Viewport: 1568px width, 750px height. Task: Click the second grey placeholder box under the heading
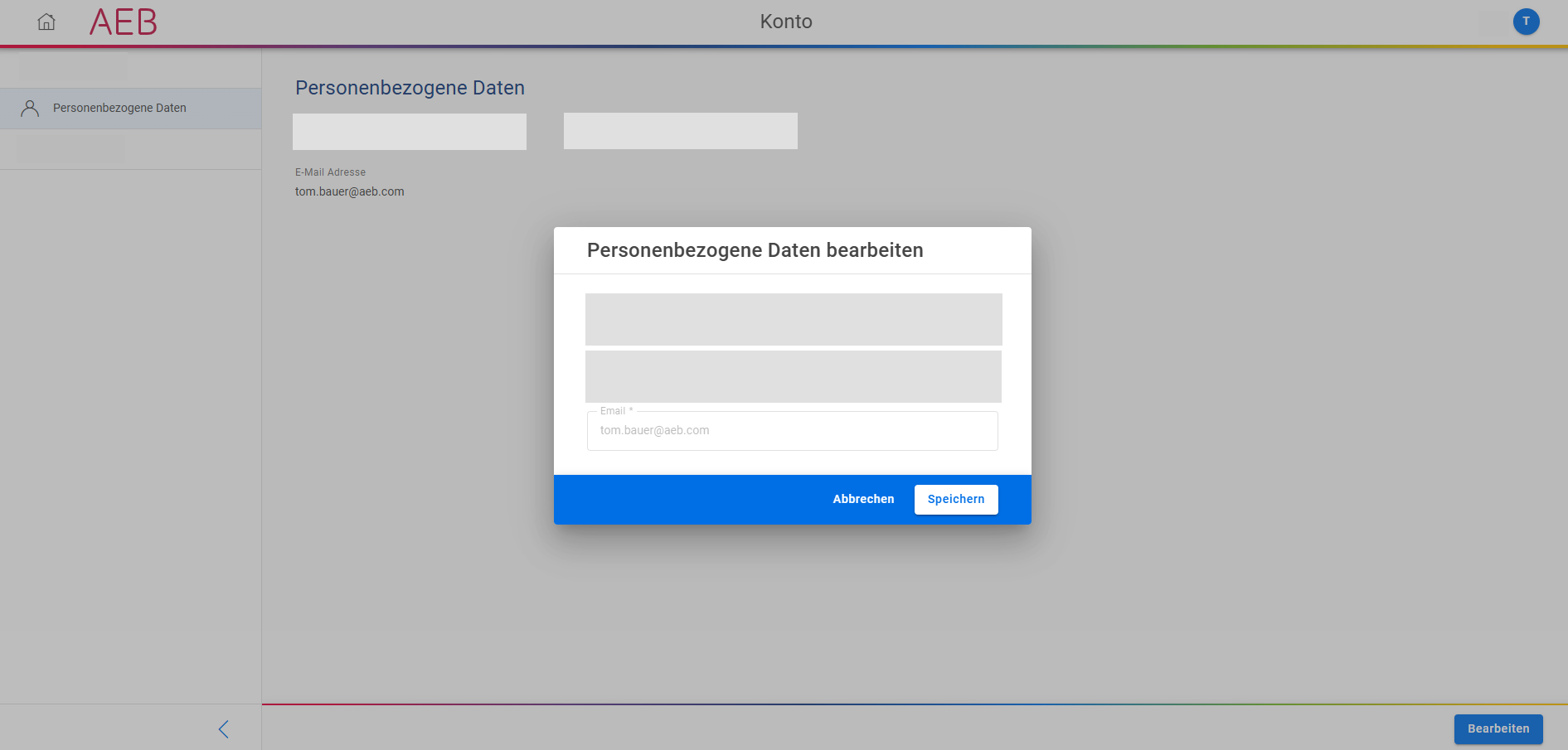[681, 131]
